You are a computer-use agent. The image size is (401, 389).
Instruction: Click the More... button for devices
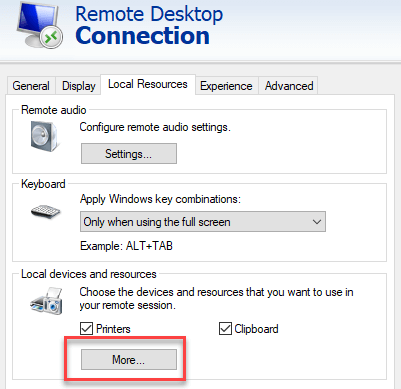[129, 360]
